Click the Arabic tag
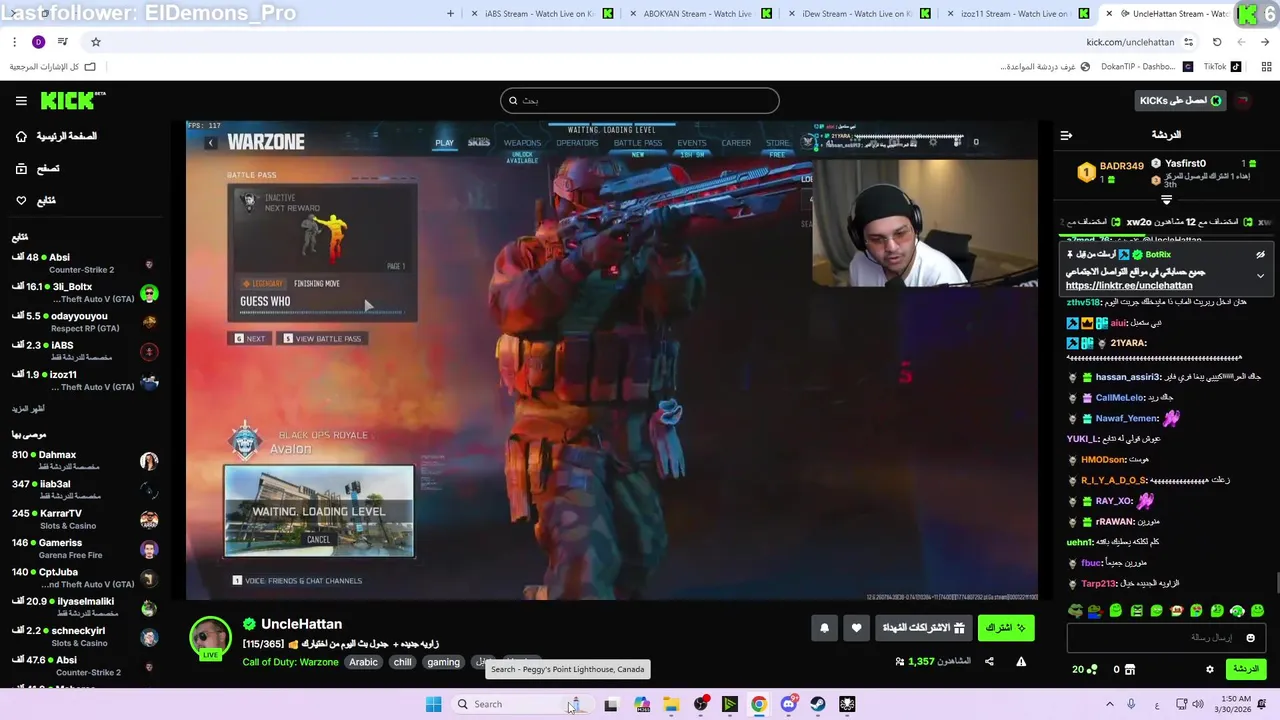 click(363, 662)
